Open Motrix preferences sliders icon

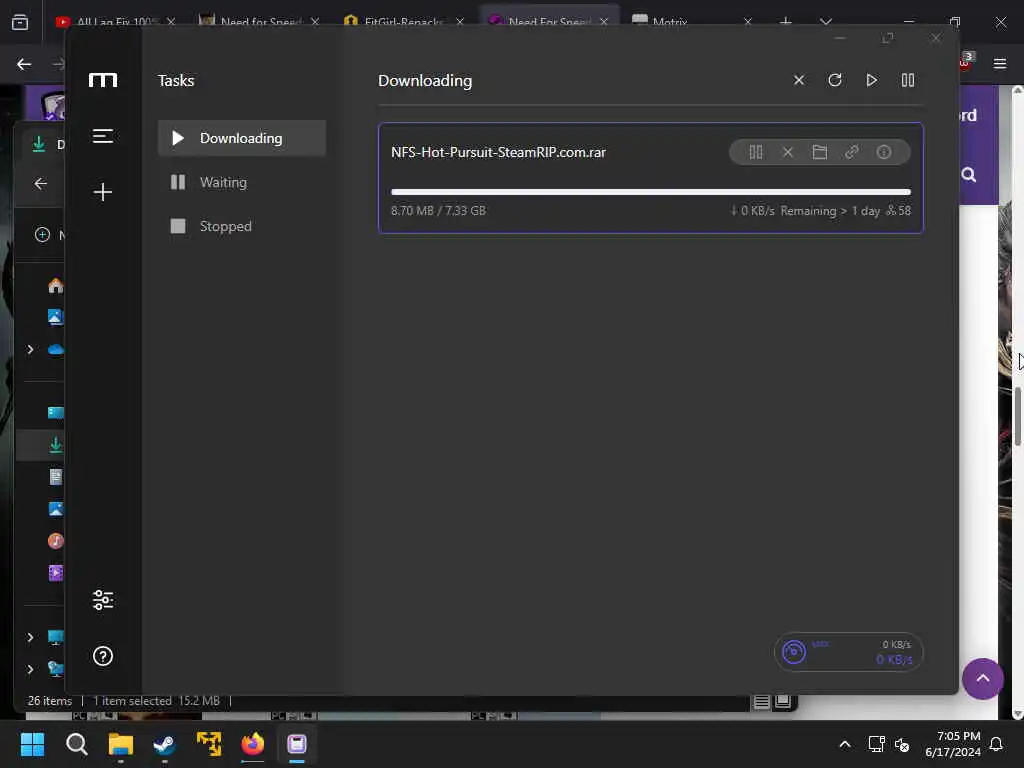pyautogui.click(x=103, y=600)
